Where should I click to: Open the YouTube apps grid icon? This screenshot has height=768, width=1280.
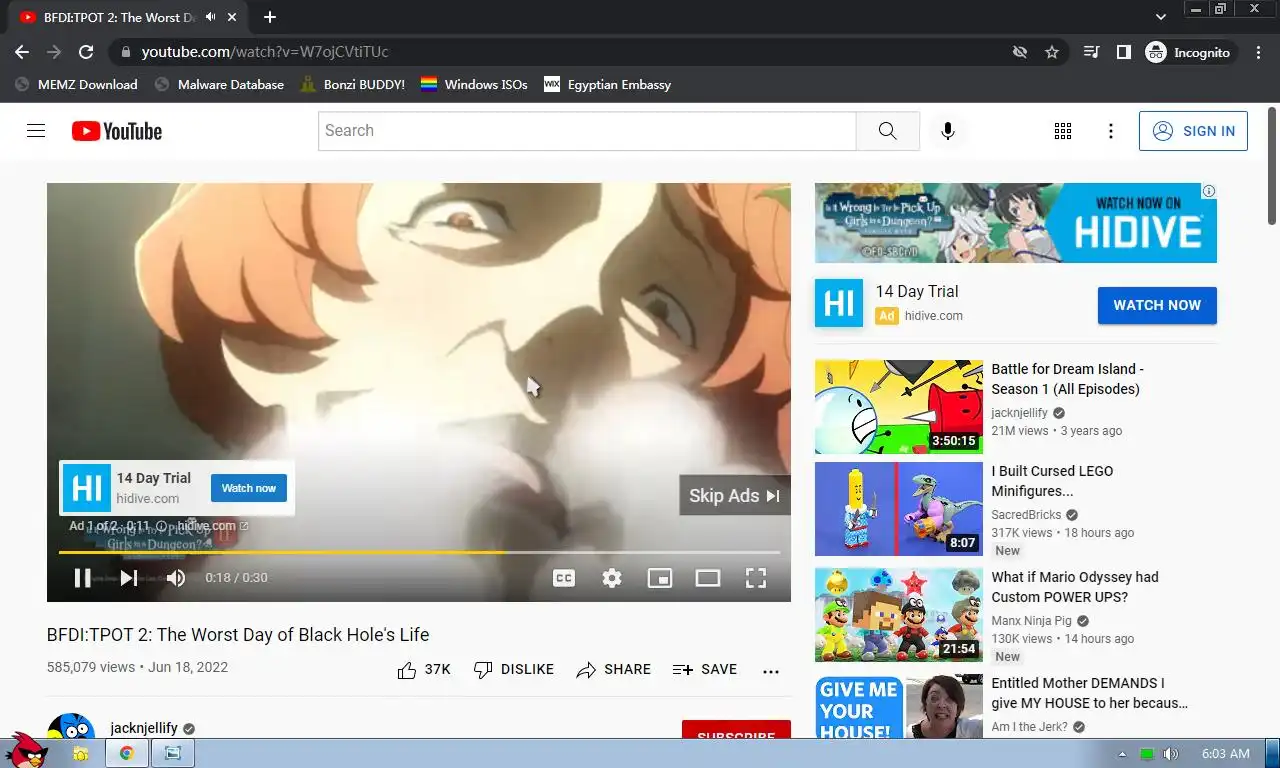point(1063,131)
